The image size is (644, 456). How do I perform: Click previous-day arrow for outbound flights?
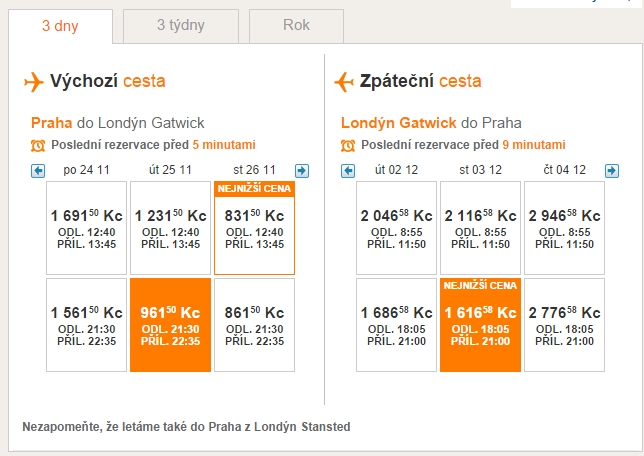tap(38, 170)
